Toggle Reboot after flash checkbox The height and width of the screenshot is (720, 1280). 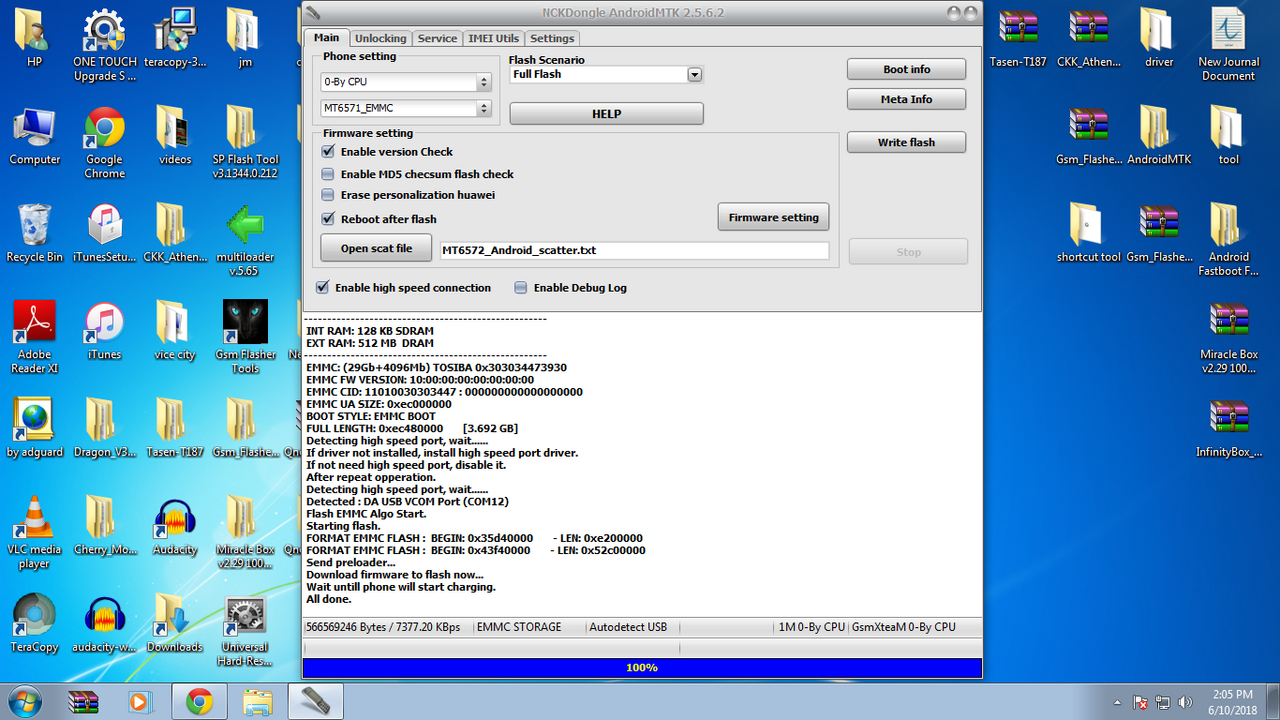pyautogui.click(x=328, y=219)
